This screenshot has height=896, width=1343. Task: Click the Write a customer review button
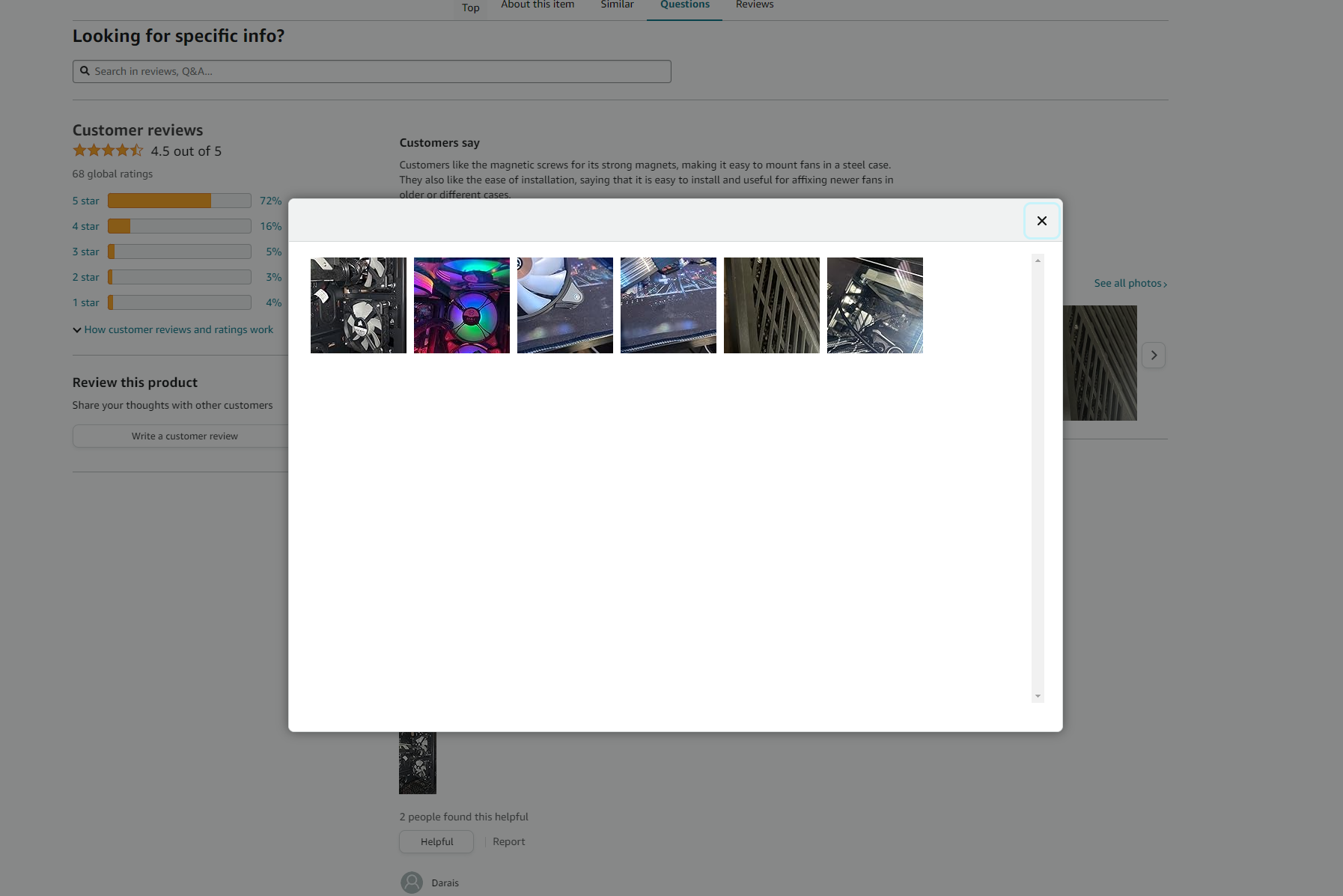(184, 436)
